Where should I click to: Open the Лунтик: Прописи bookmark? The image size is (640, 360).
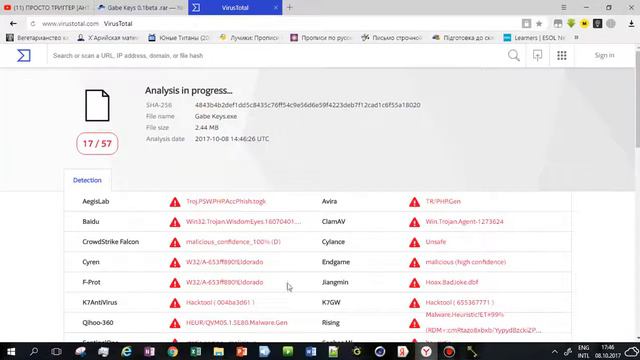(249, 38)
